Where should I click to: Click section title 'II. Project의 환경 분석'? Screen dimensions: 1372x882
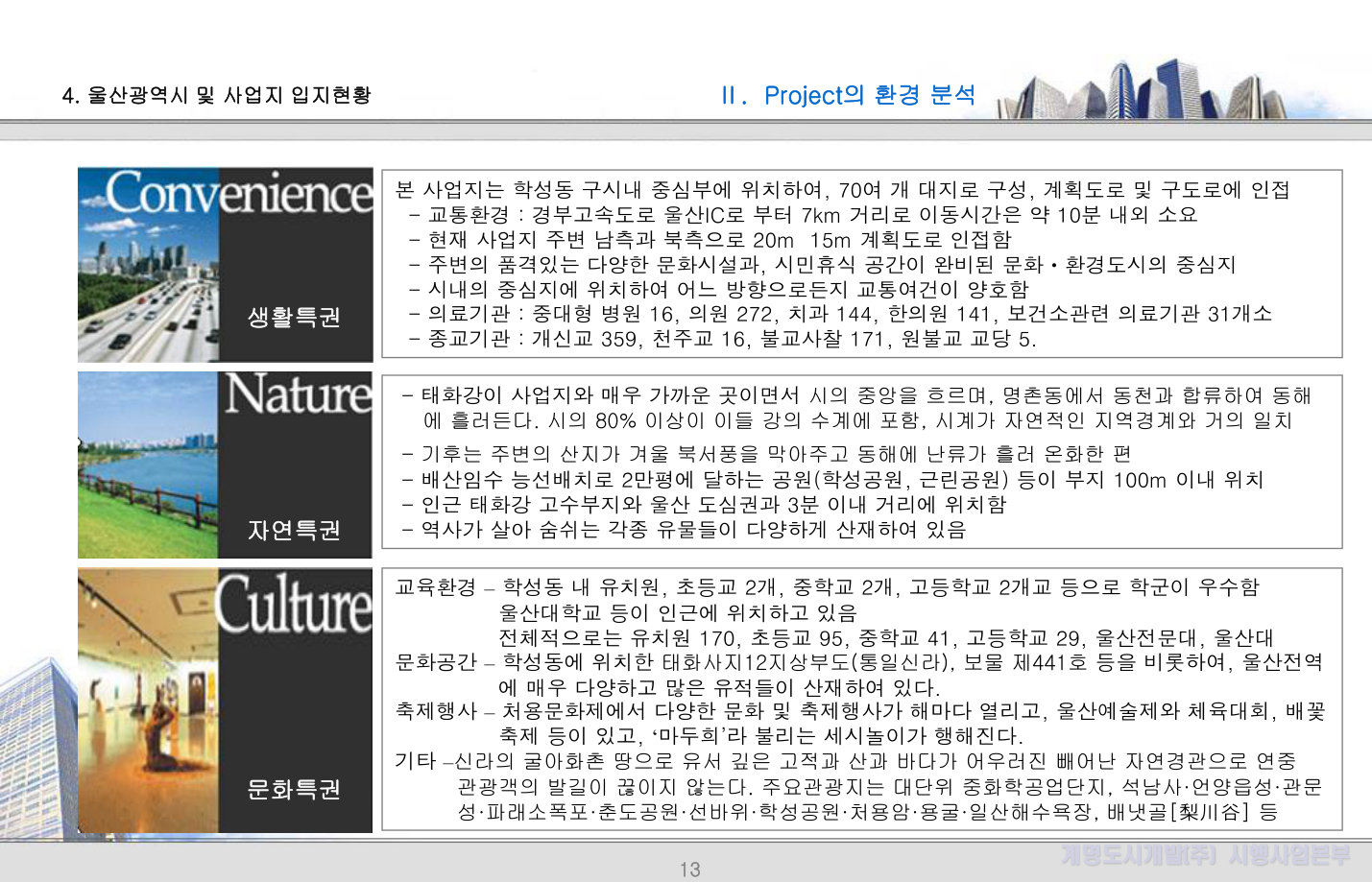click(848, 95)
